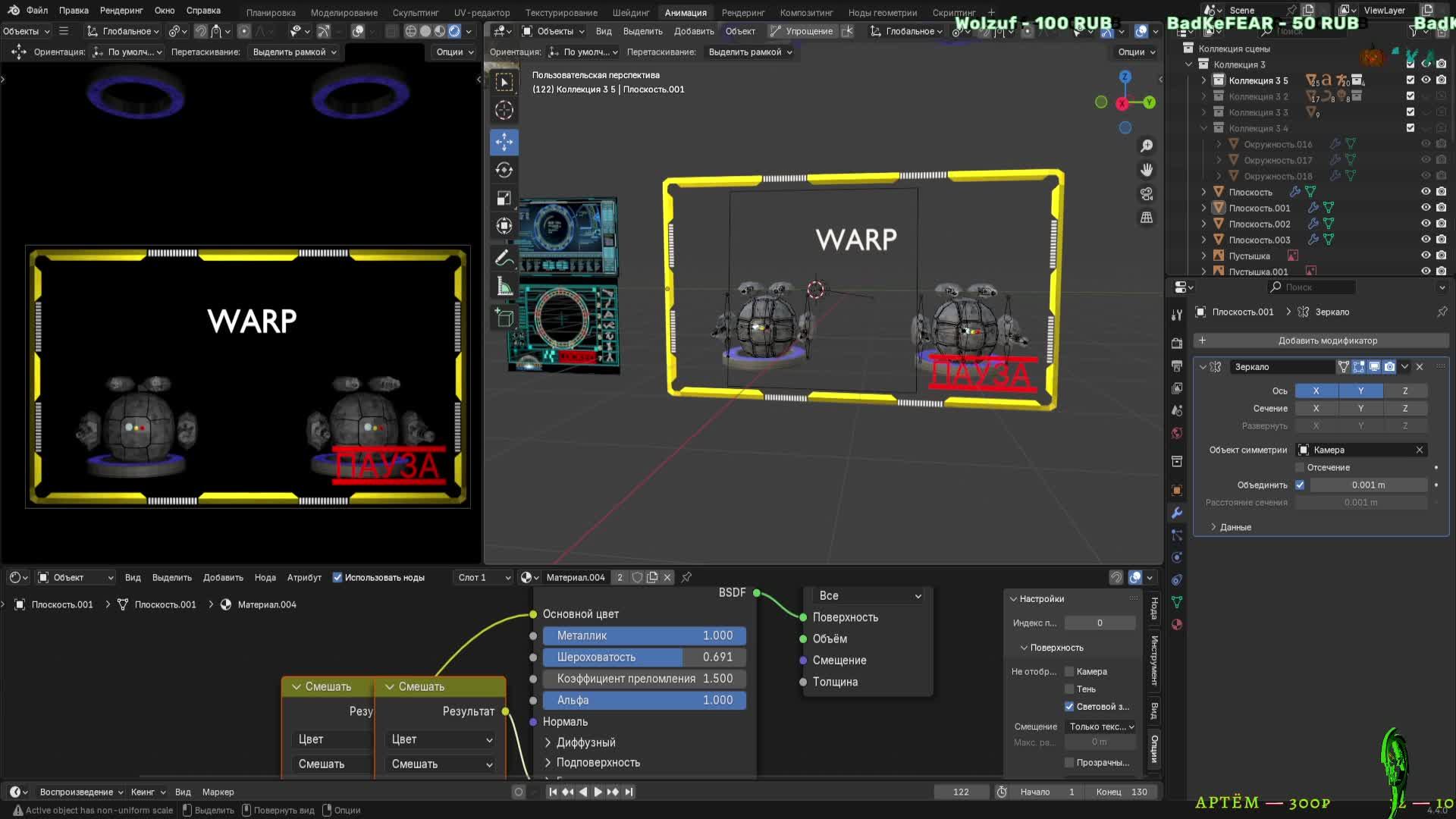Disable the Объединить checkbox in mirror modifier
This screenshot has height=819, width=1456.
[x=1300, y=485]
